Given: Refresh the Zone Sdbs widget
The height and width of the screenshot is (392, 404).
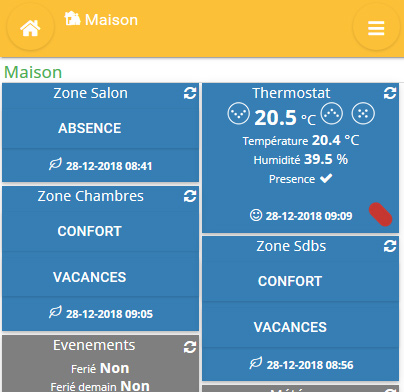Looking at the screenshot, I should tap(390, 246).
